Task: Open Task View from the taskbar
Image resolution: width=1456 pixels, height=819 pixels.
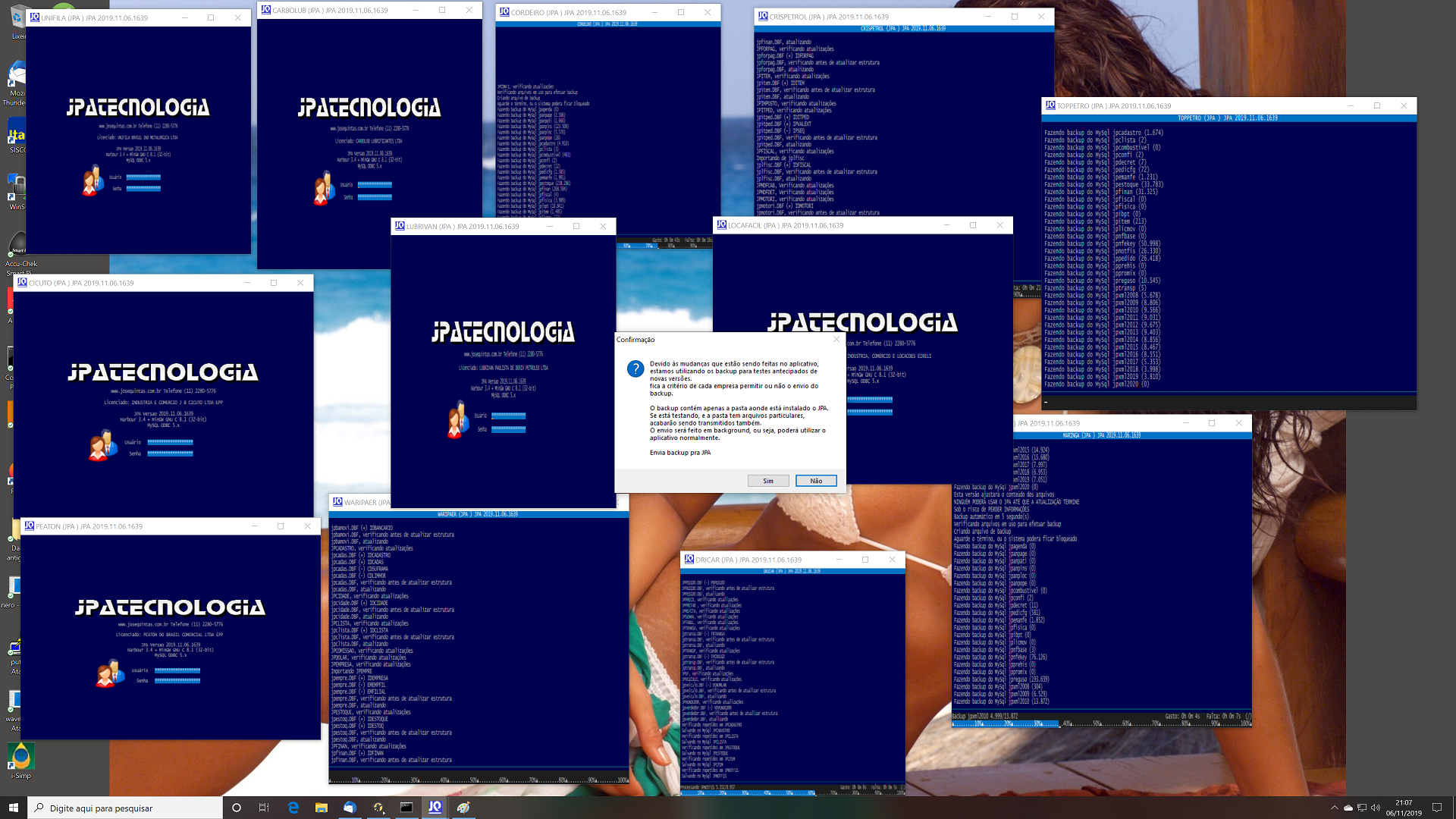Action: point(264,808)
